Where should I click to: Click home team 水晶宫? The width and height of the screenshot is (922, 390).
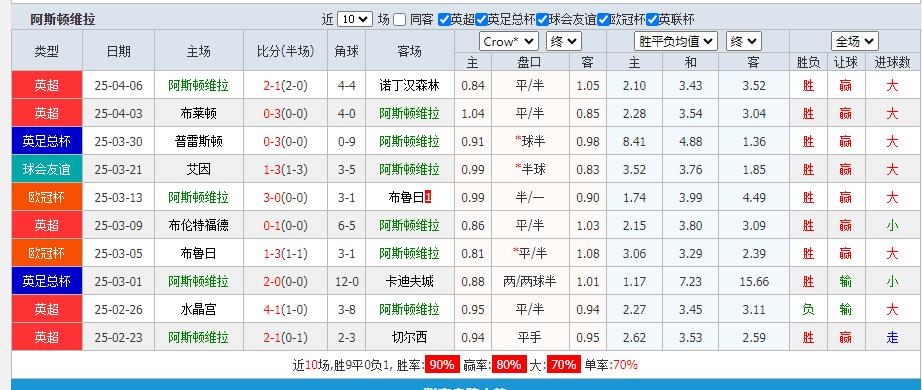pyautogui.click(x=198, y=309)
